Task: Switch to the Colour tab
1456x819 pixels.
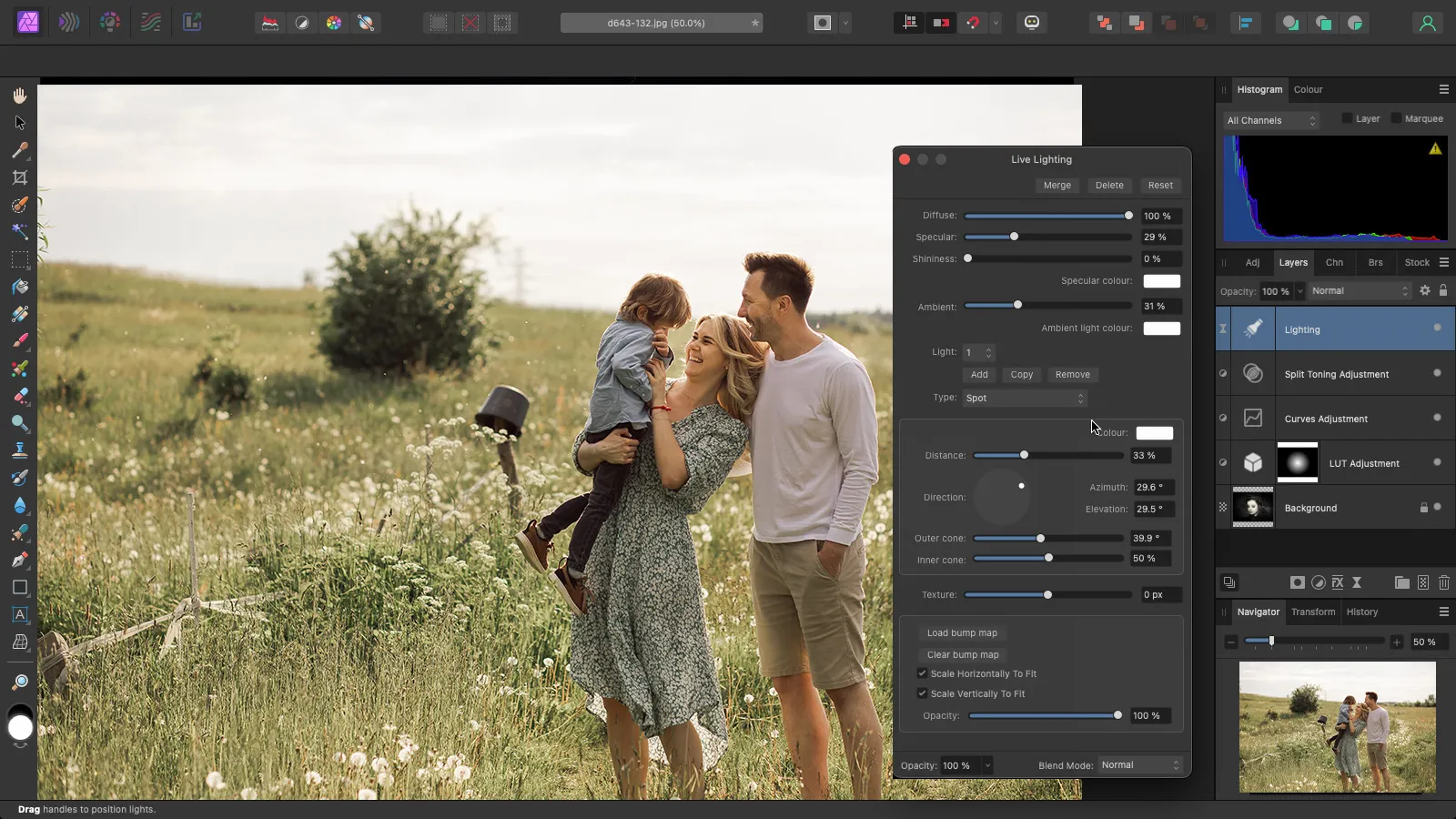Action: tap(1308, 90)
